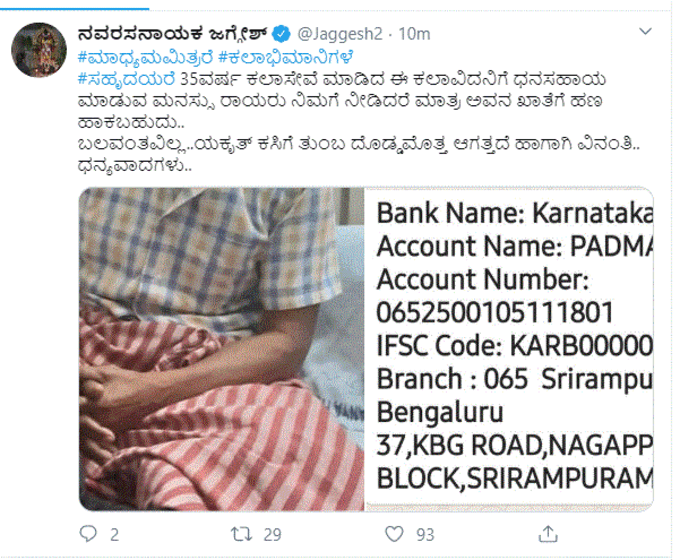Click the reply speech bubble icon
The height and width of the screenshot is (560, 680).
pos(88,534)
